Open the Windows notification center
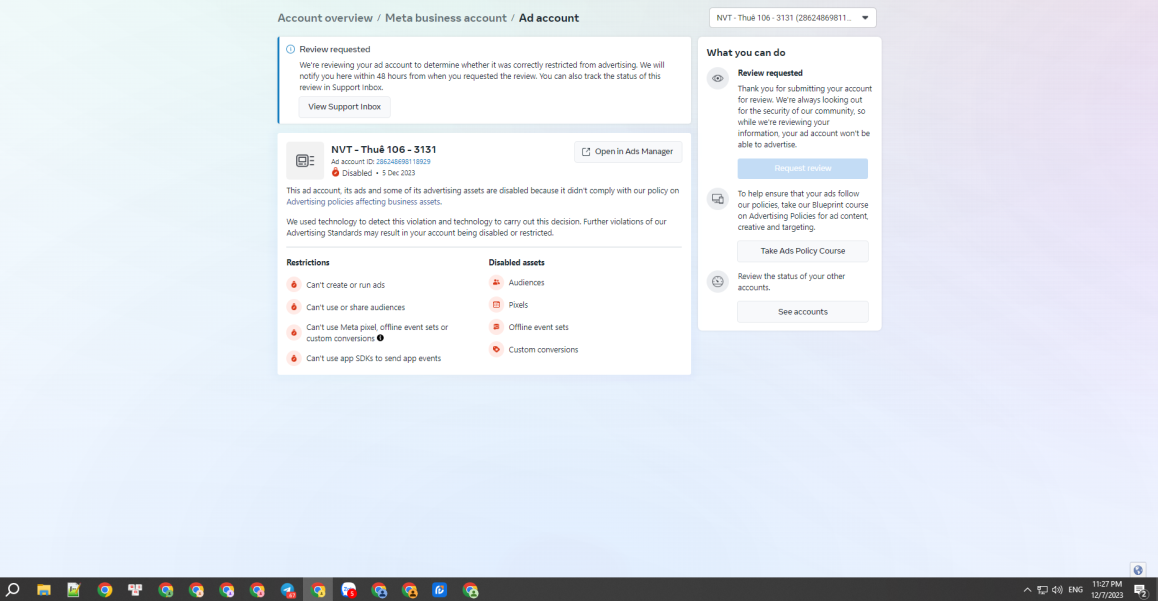 click(x=1140, y=589)
